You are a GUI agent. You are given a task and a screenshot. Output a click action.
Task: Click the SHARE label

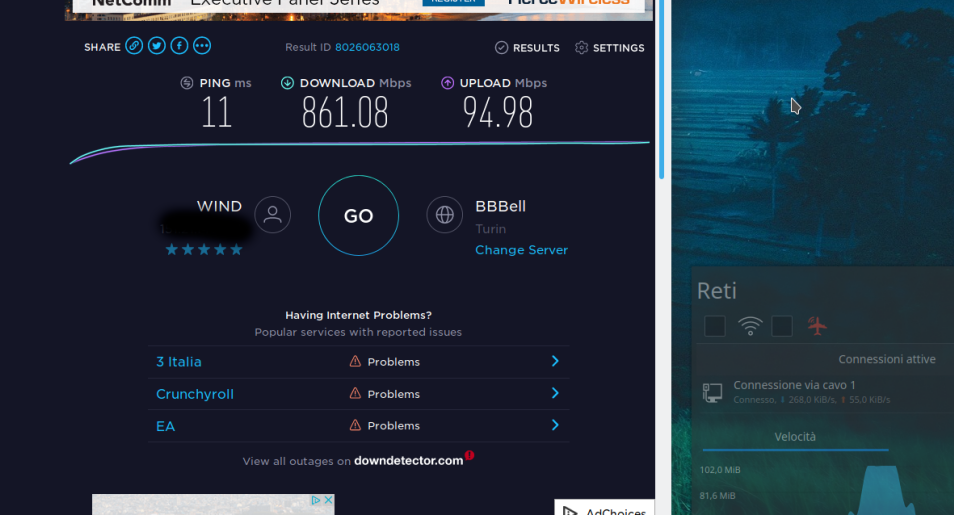(x=102, y=47)
